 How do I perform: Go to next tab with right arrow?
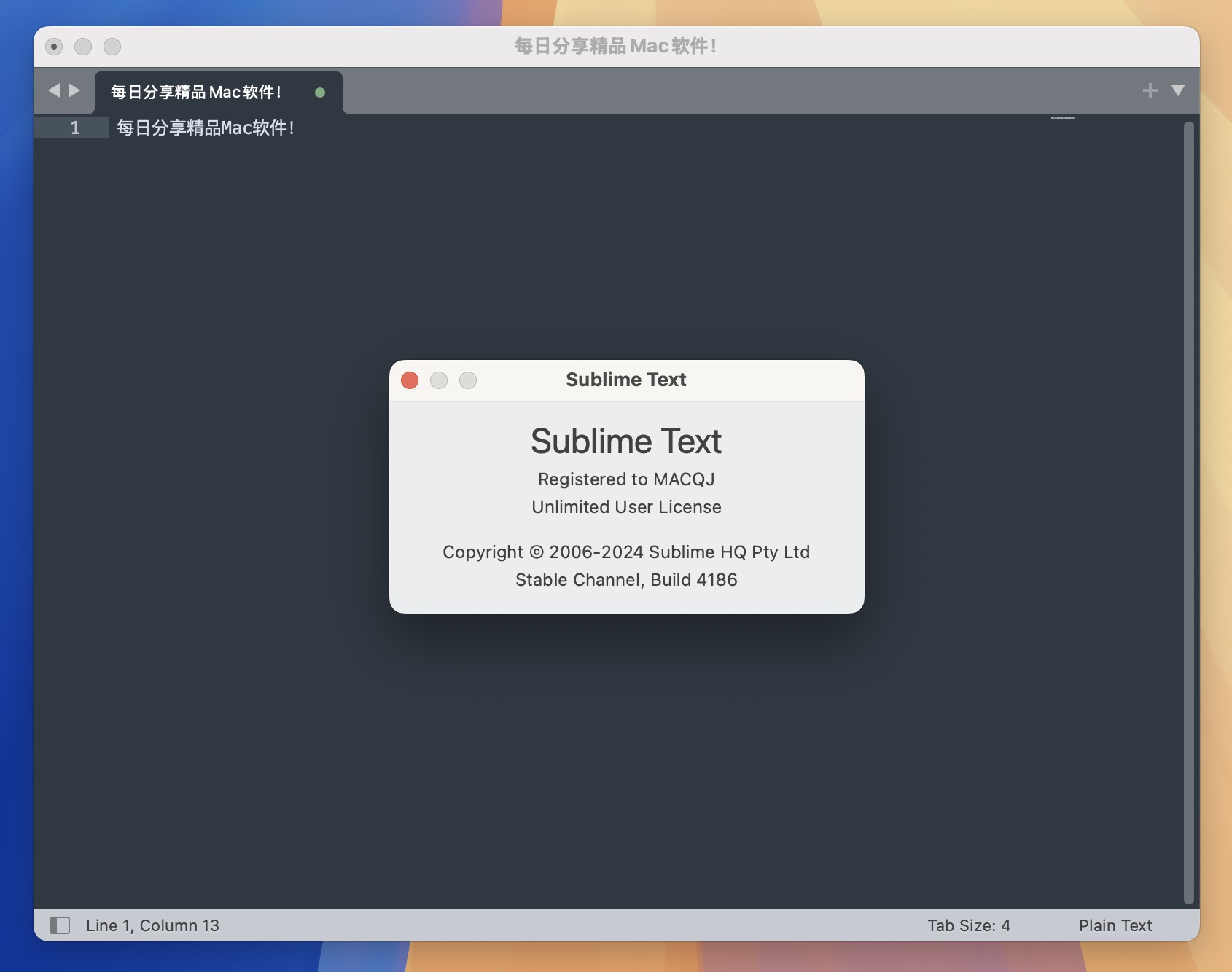(74, 90)
